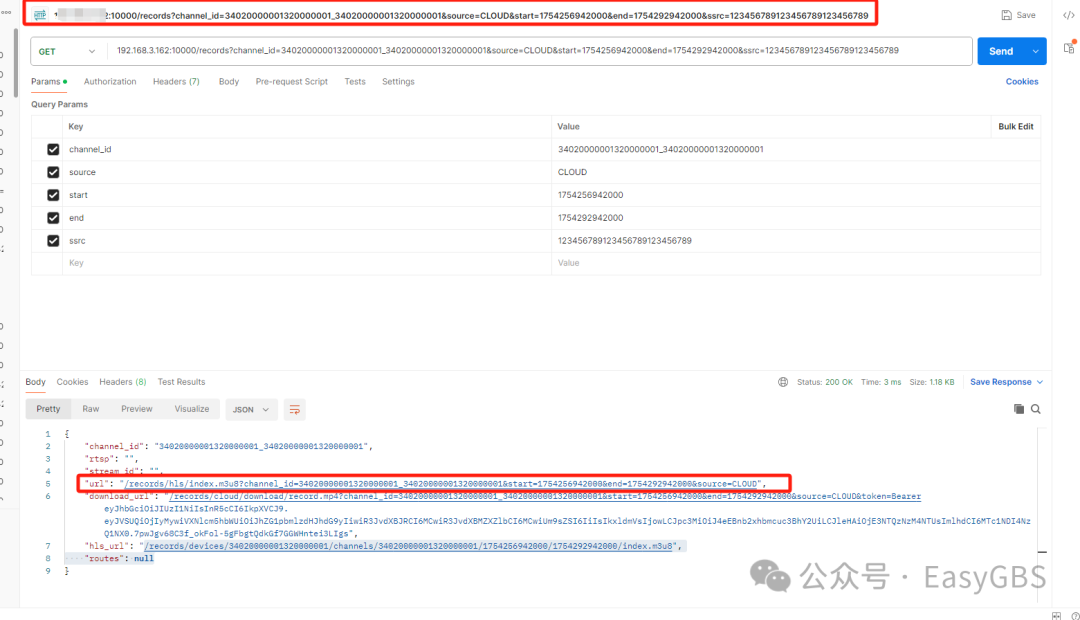Screen dimensions: 1080x620
Task: Open the help icon at the bottom-right corner
Action: click(x=1075, y=616)
